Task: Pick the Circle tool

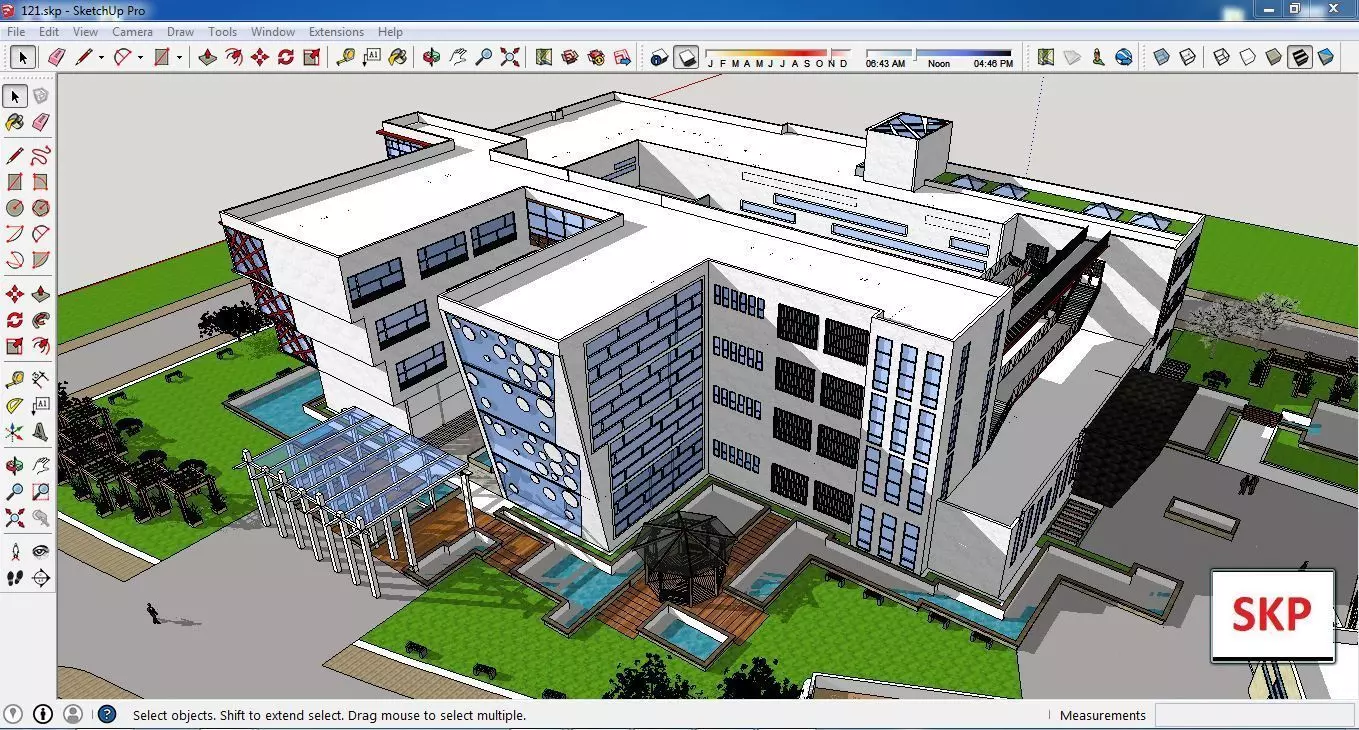Action: pyautogui.click(x=15, y=208)
